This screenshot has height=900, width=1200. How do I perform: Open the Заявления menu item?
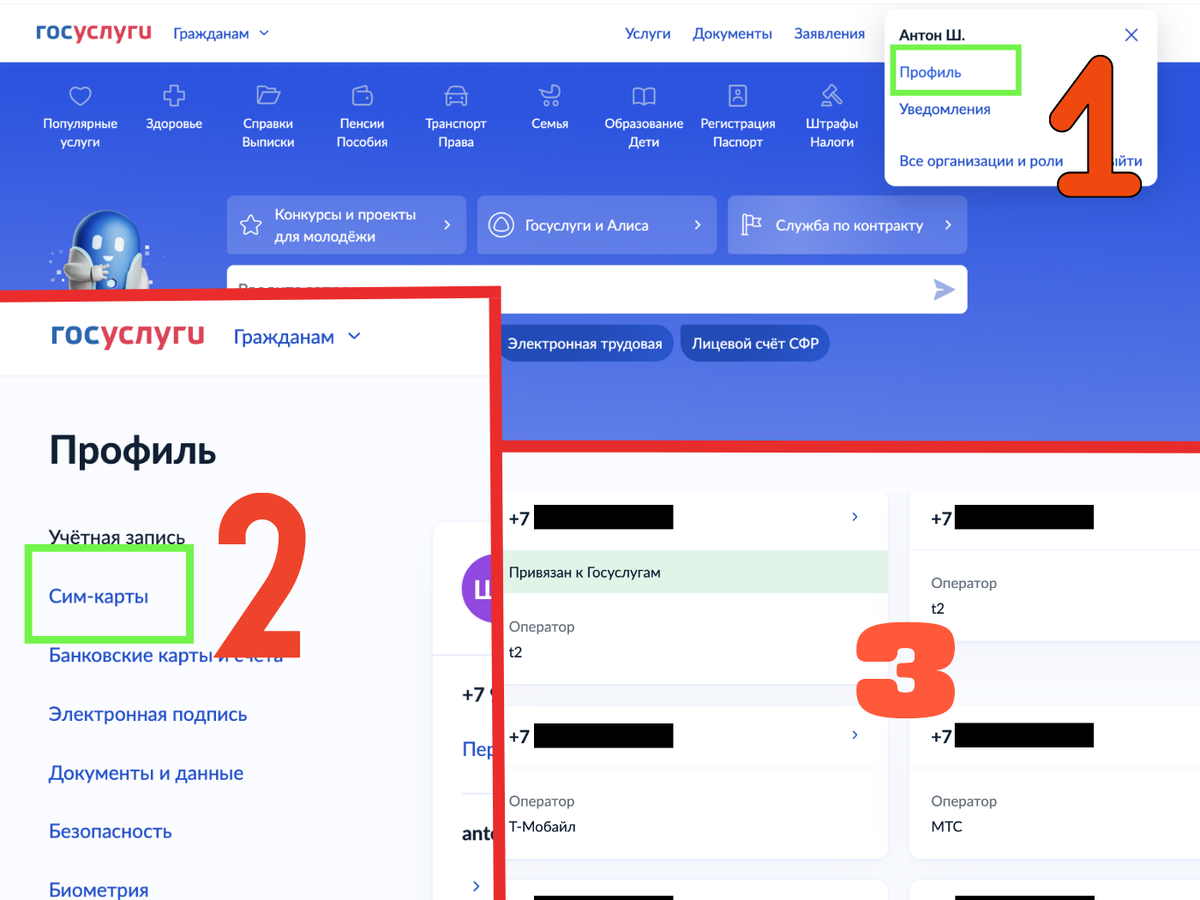coord(829,33)
